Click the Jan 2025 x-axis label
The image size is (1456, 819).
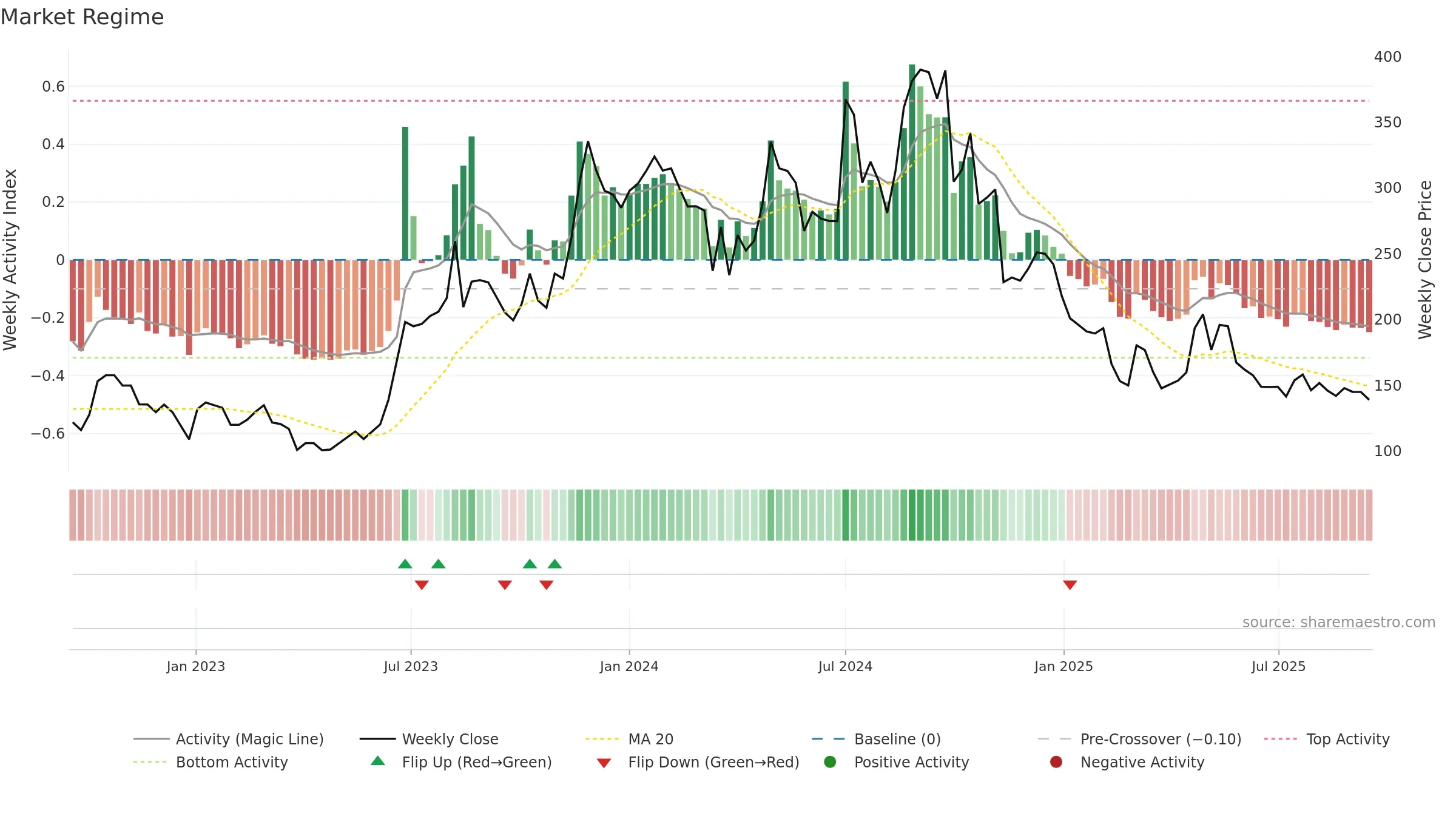[1063, 667]
